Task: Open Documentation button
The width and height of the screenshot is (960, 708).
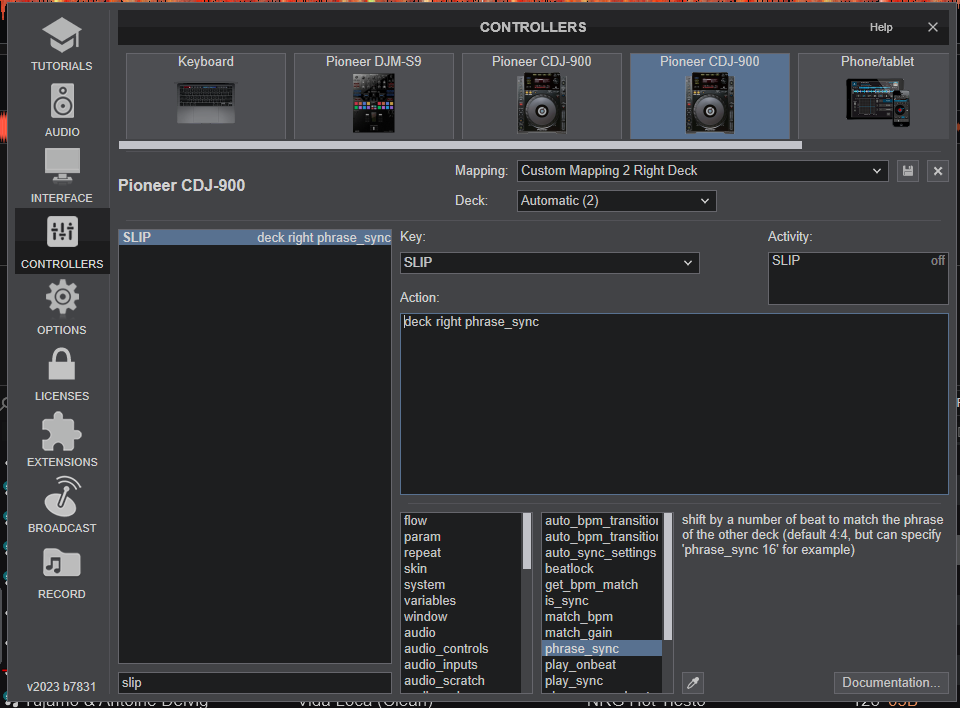Action: tap(891, 682)
